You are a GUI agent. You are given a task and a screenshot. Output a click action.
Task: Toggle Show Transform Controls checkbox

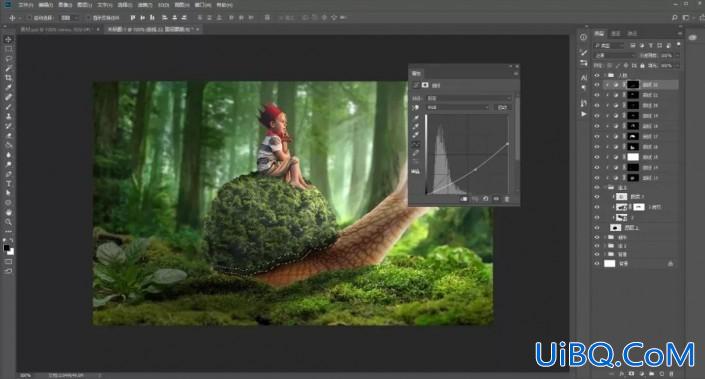[88, 18]
